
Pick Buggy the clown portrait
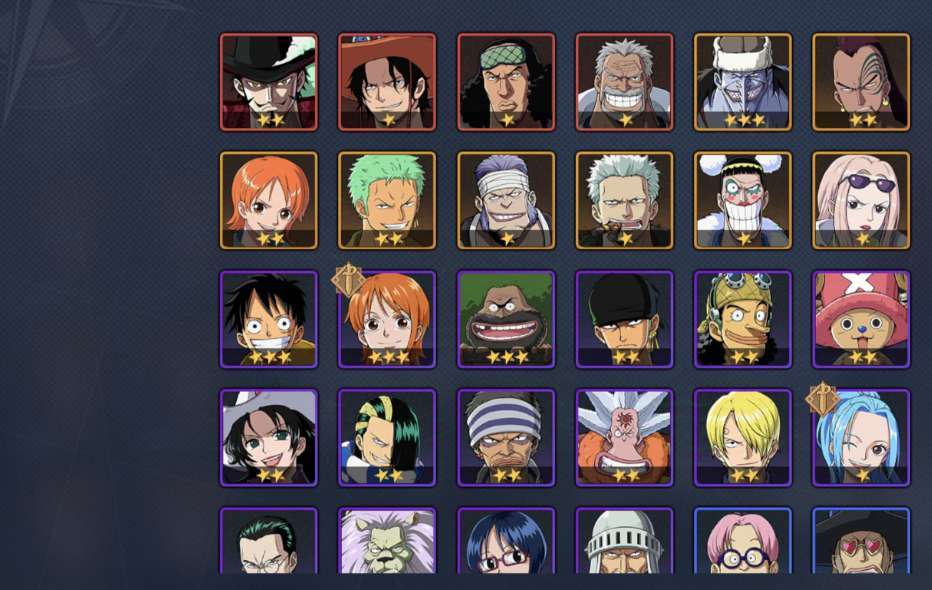coord(742,200)
